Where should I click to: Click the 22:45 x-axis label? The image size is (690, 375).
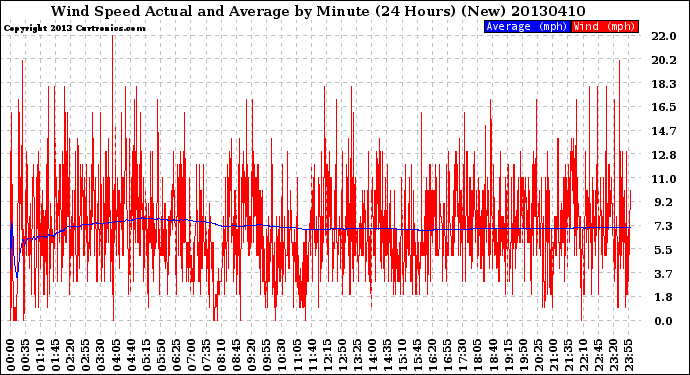[598, 355]
